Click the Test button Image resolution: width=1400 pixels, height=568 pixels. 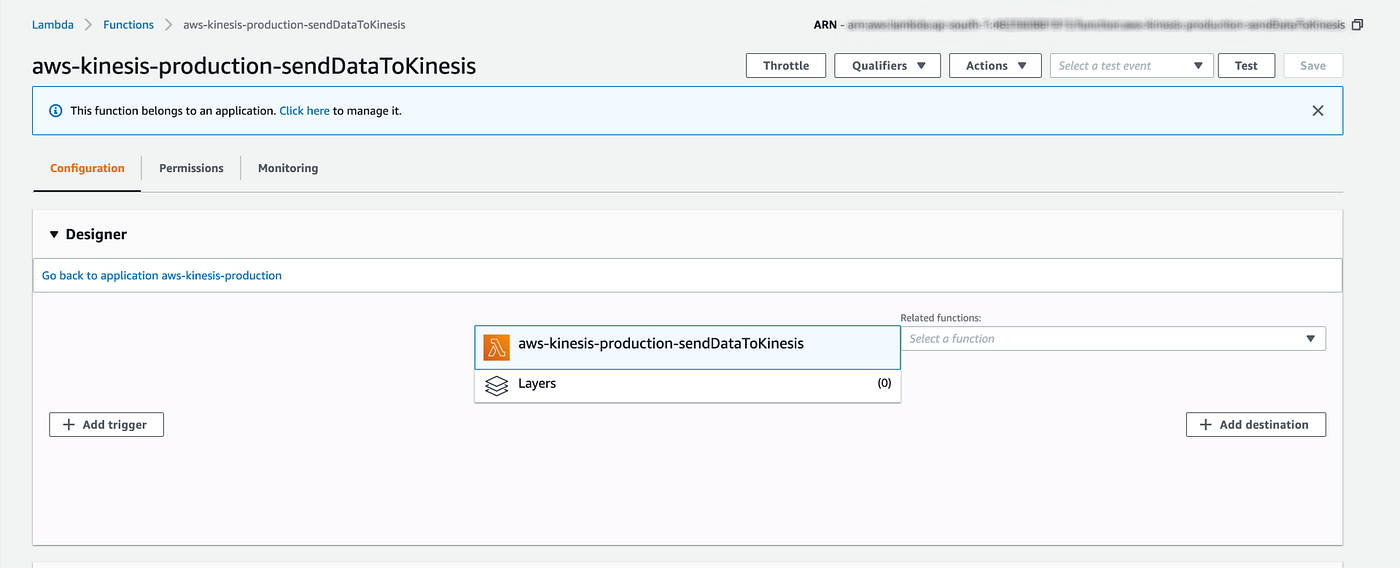(1246, 66)
